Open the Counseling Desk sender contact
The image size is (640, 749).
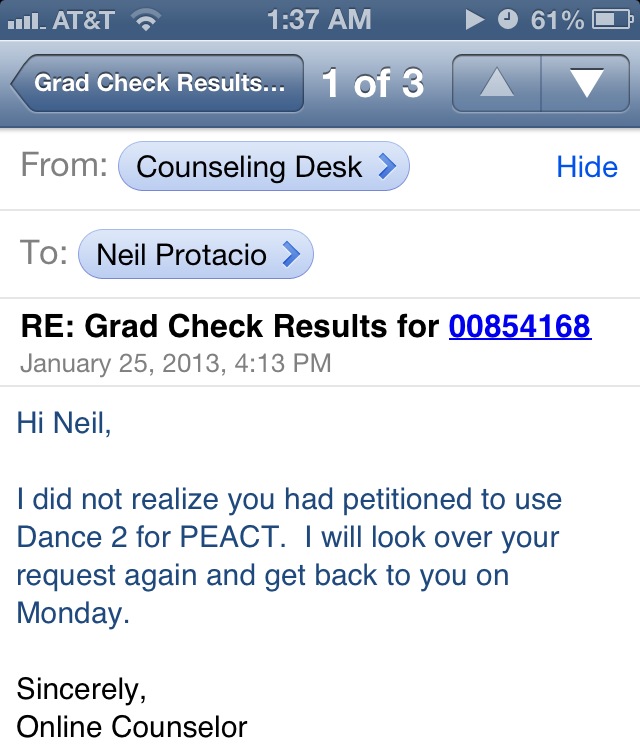[x=250, y=167]
